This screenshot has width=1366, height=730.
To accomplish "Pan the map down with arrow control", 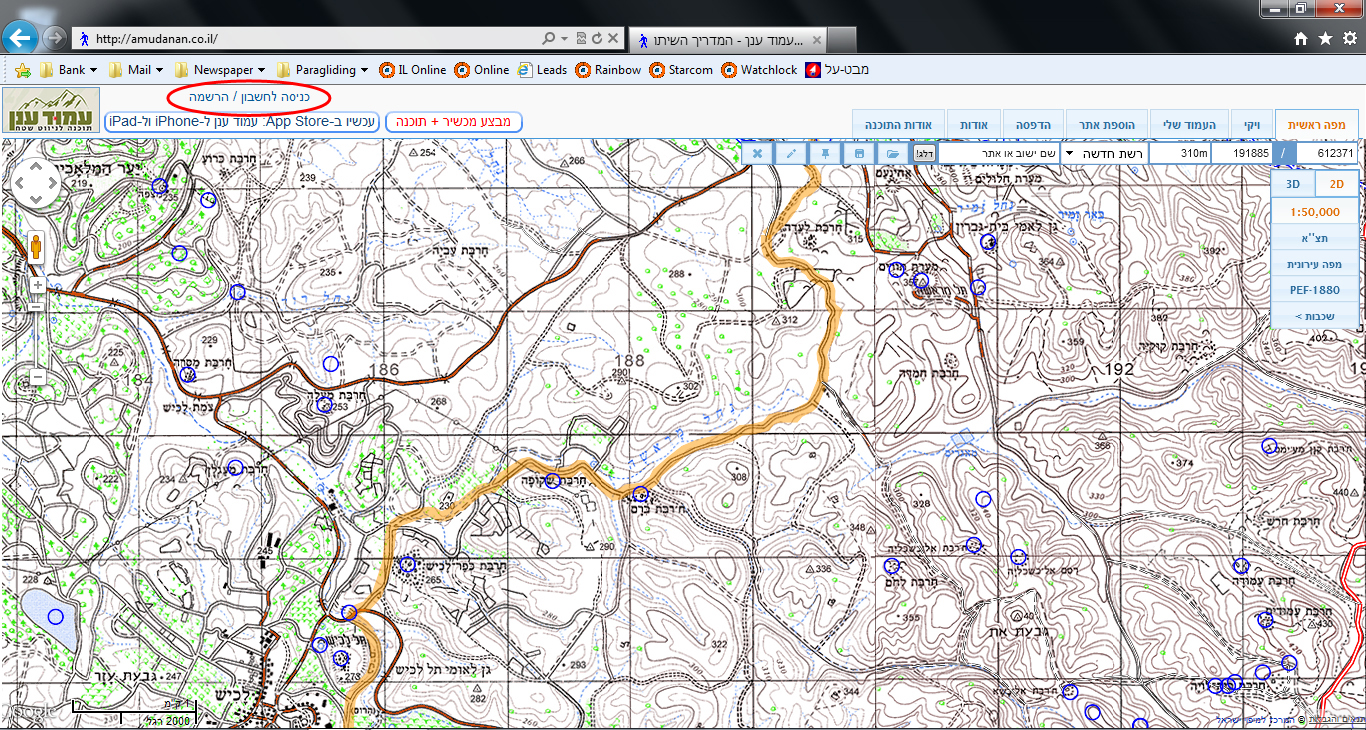I will (x=36, y=199).
